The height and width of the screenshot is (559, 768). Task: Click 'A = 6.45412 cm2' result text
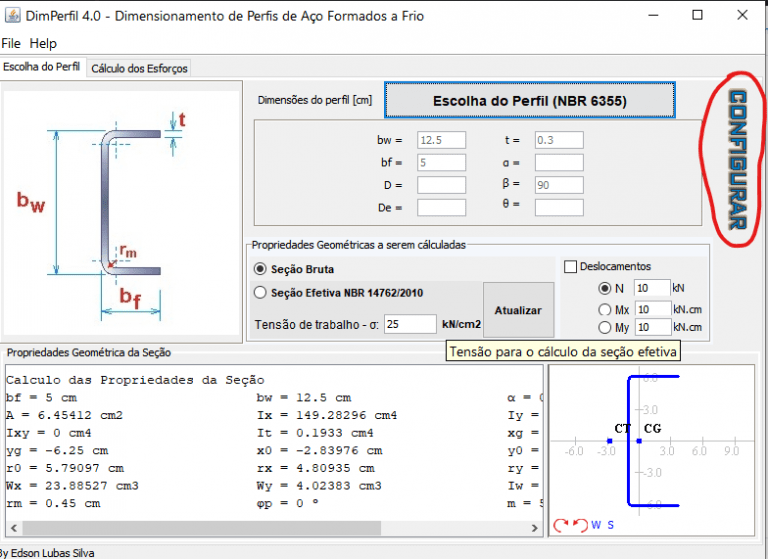tap(64, 415)
